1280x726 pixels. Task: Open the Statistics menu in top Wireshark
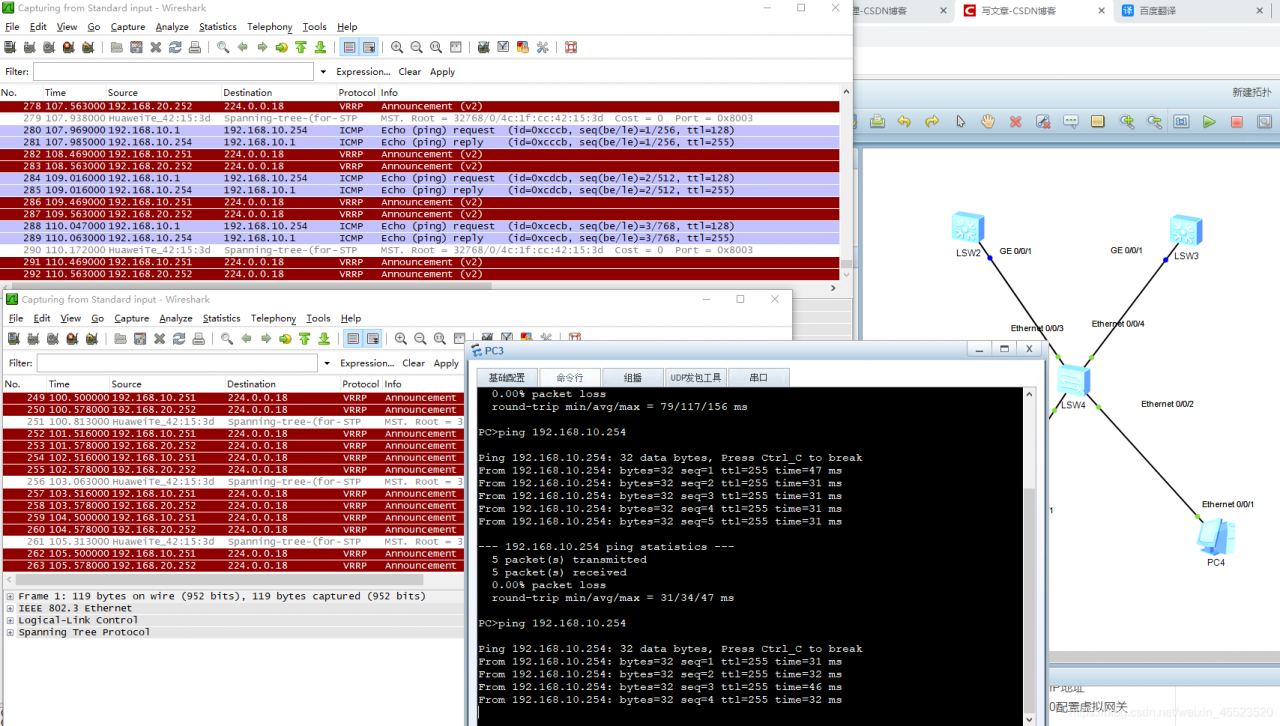click(218, 27)
